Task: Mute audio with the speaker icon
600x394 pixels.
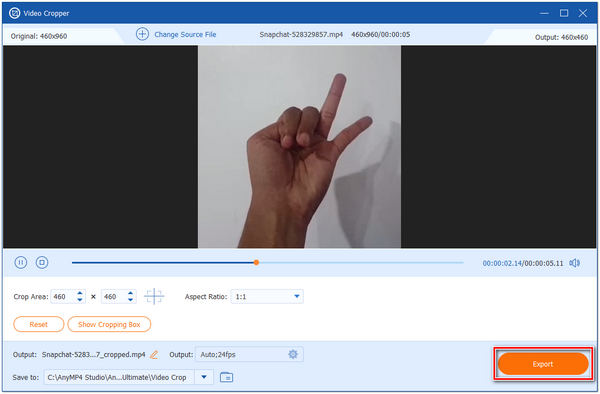Action: (x=574, y=263)
